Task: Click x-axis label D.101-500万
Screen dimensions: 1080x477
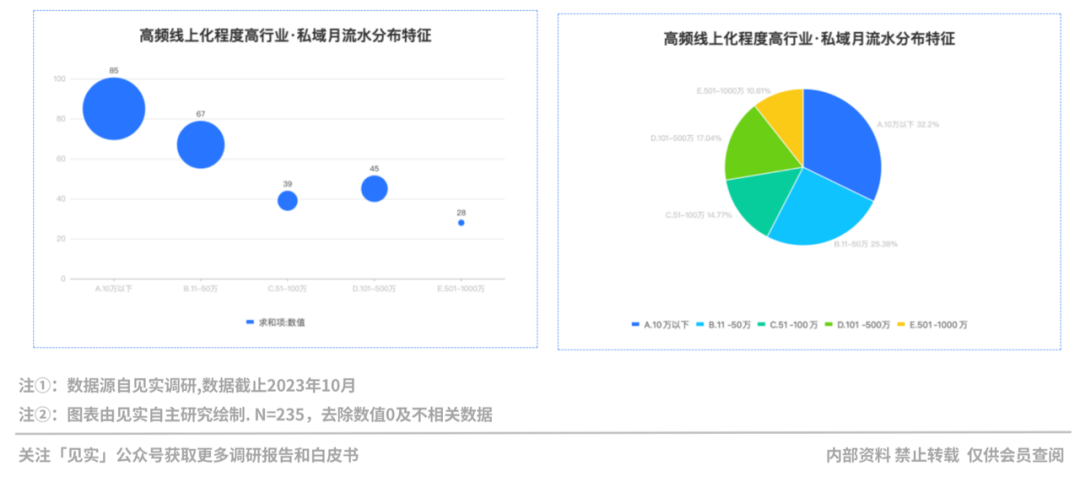Action: (x=374, y=289)
